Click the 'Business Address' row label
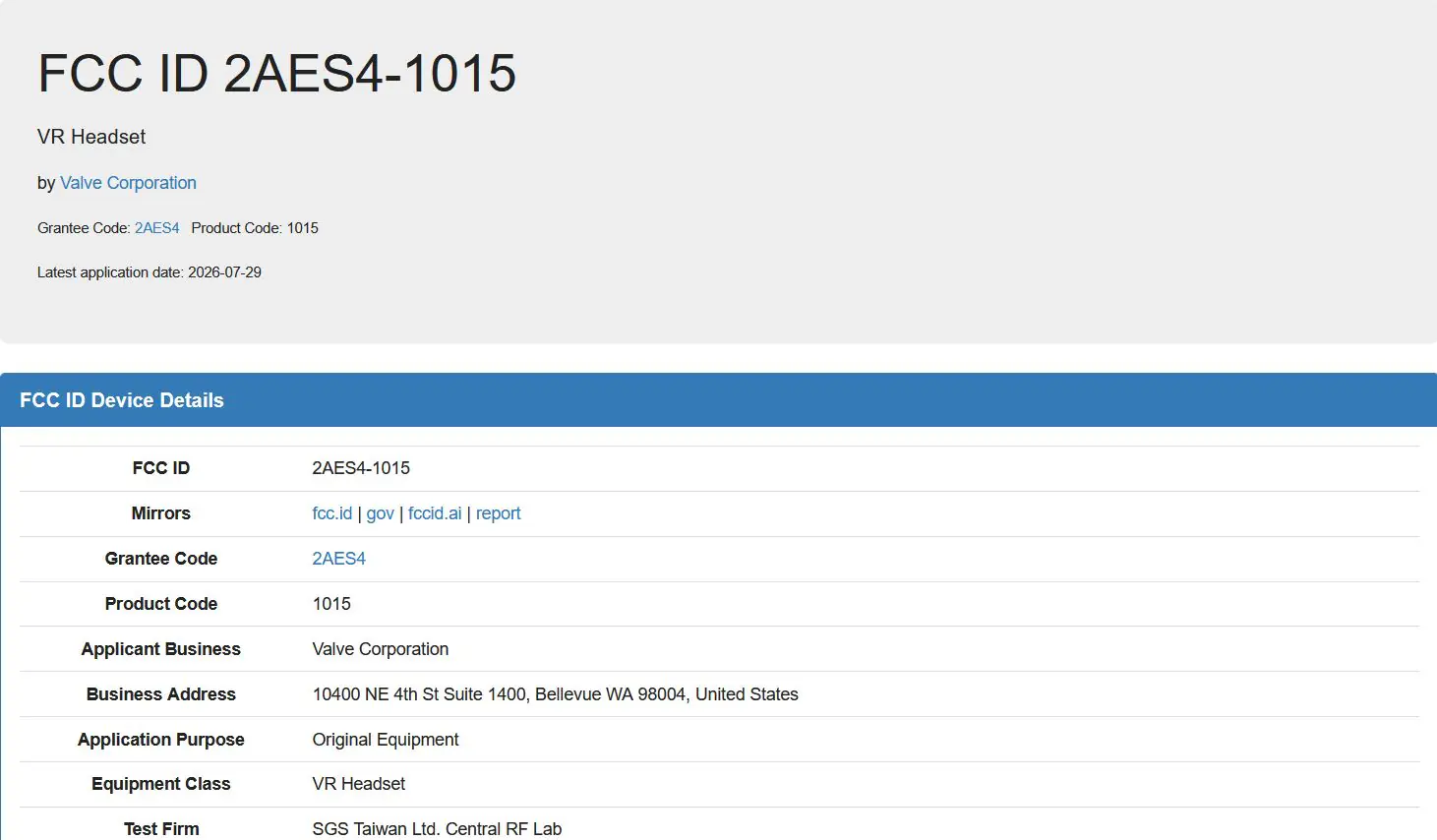1437x840 pixels. pyautogui.click(x=161, y=694)
